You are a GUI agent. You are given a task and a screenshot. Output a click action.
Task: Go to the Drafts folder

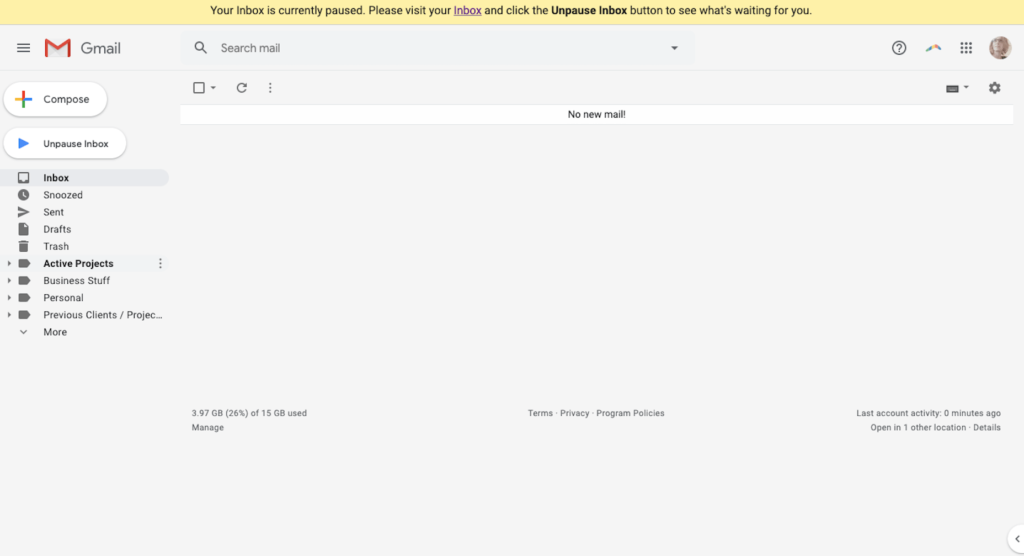(x=57, y=229)
